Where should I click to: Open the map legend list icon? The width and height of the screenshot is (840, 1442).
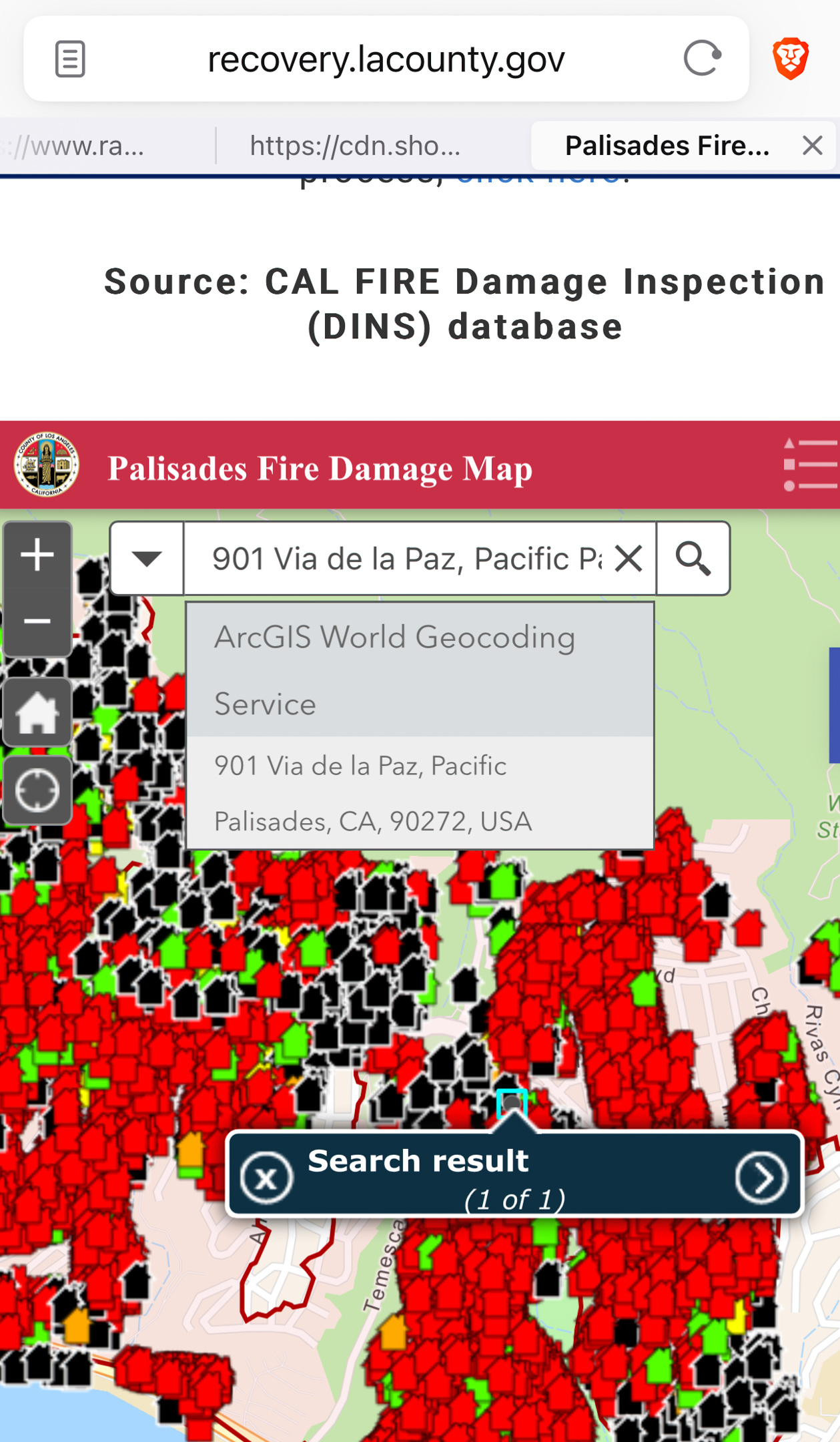point(810,465)
